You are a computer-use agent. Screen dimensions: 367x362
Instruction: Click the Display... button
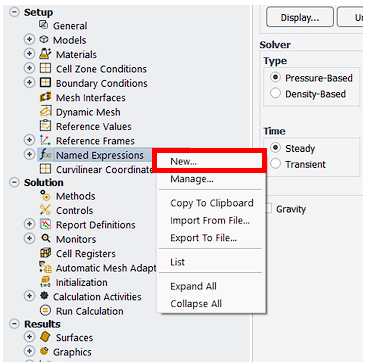point(300,17)
